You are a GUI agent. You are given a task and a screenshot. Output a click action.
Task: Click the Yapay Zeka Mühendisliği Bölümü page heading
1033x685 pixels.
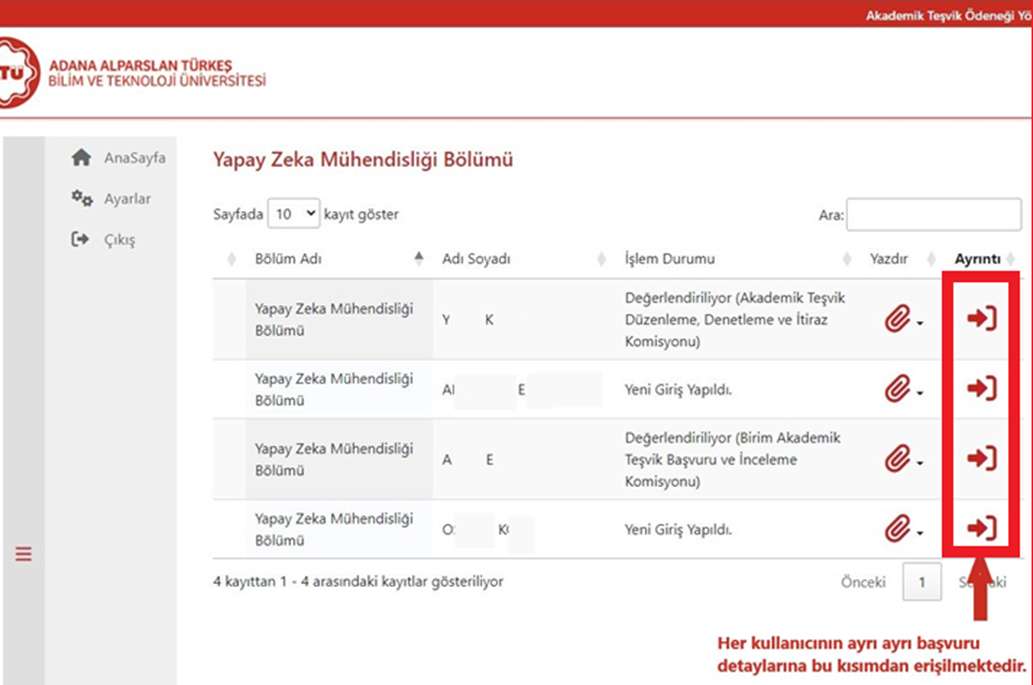click(363, 160)
